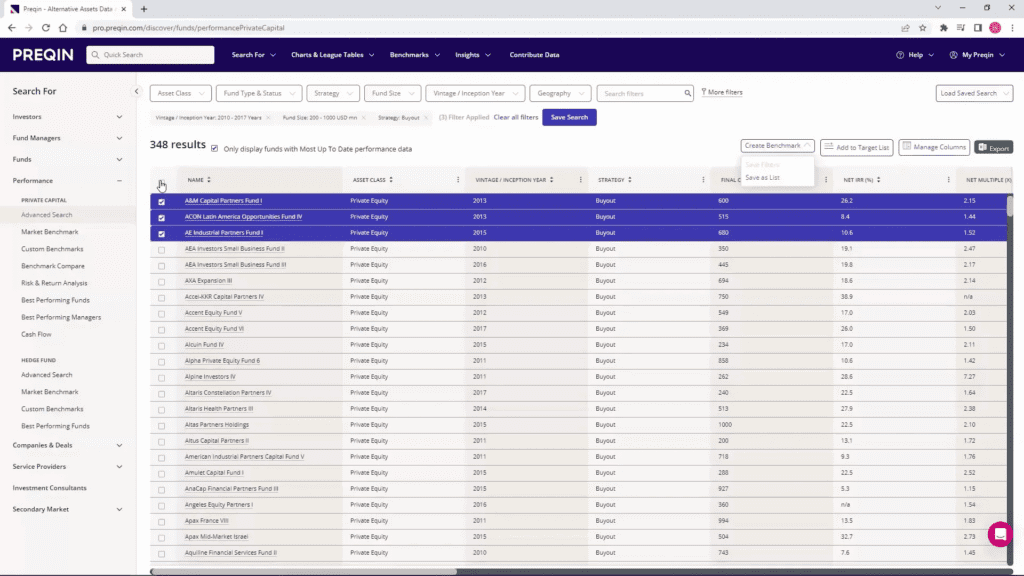The width and height of the screenshot is (1024, 576).
Task: Open the chat bubble in bottom corner
Action: click(999, 534)
